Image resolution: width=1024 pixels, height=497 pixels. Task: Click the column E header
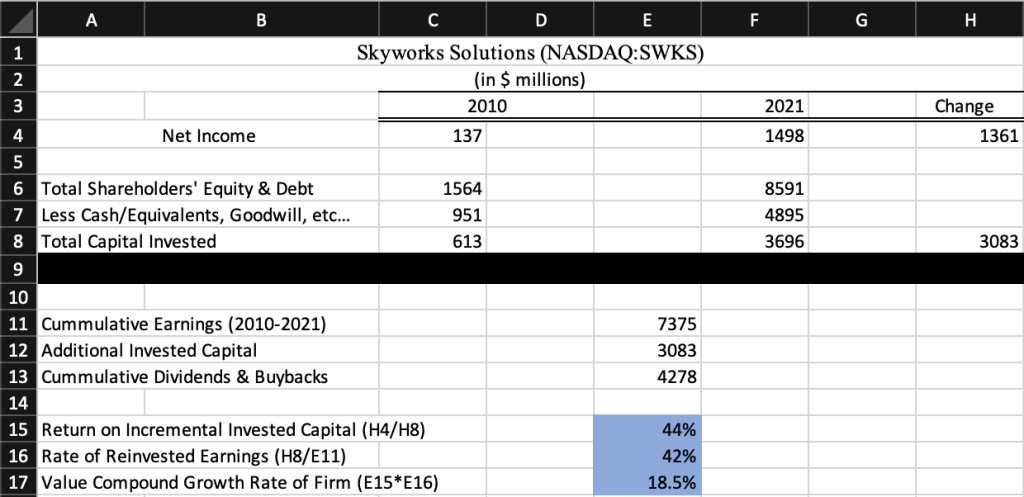647,17
